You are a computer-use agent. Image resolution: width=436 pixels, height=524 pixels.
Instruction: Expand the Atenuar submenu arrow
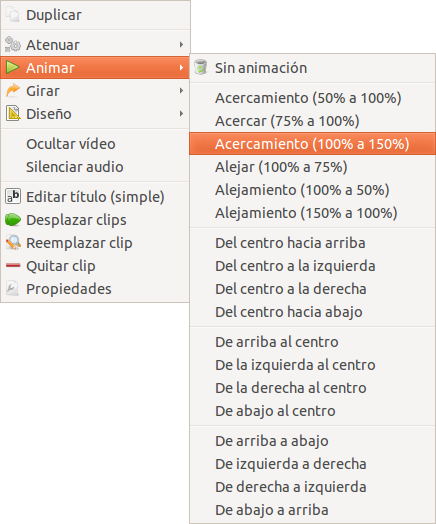point(181,44)
